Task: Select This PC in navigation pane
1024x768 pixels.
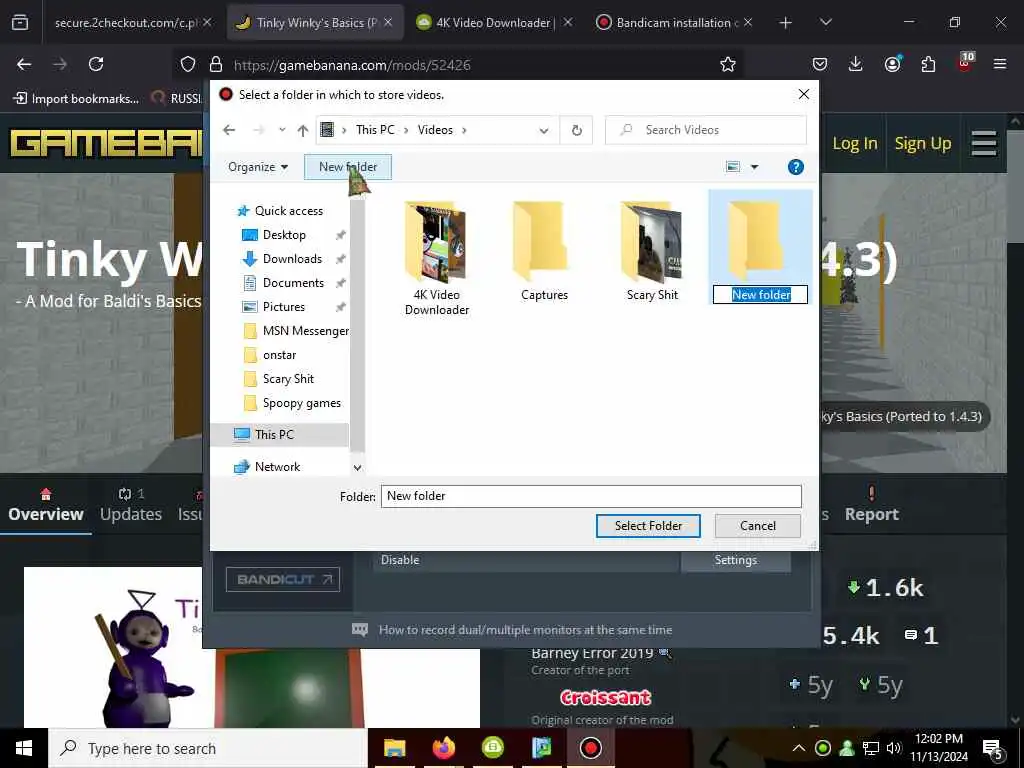Action: point(274,435)
